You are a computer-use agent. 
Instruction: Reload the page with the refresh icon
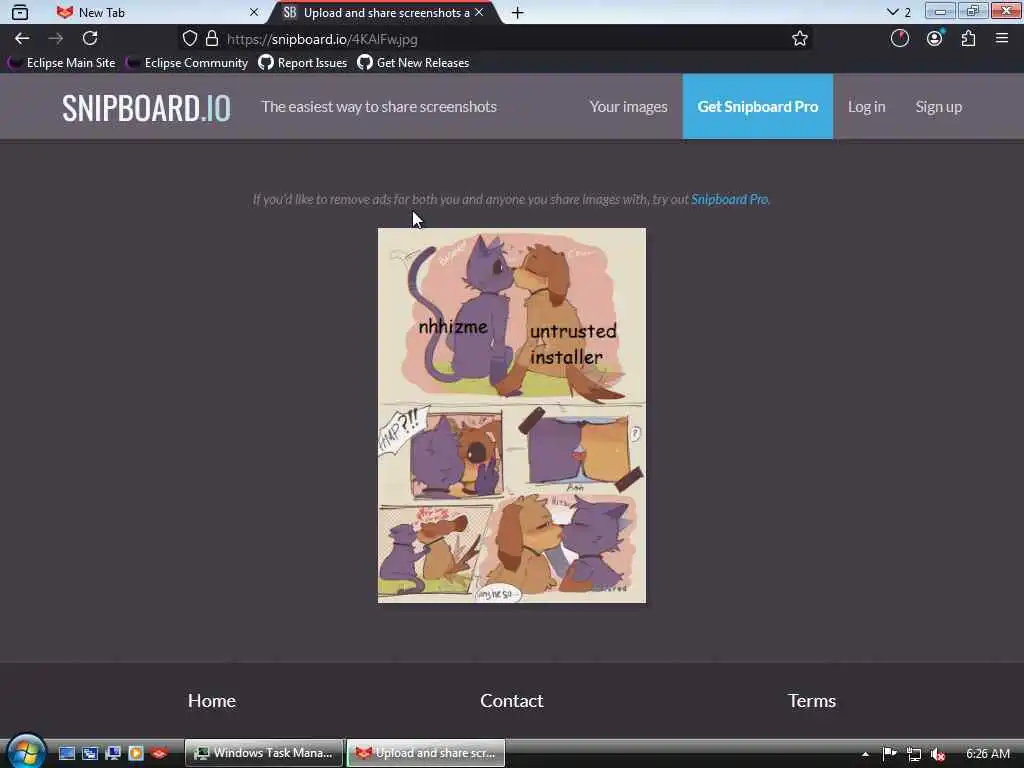[90, 39]
